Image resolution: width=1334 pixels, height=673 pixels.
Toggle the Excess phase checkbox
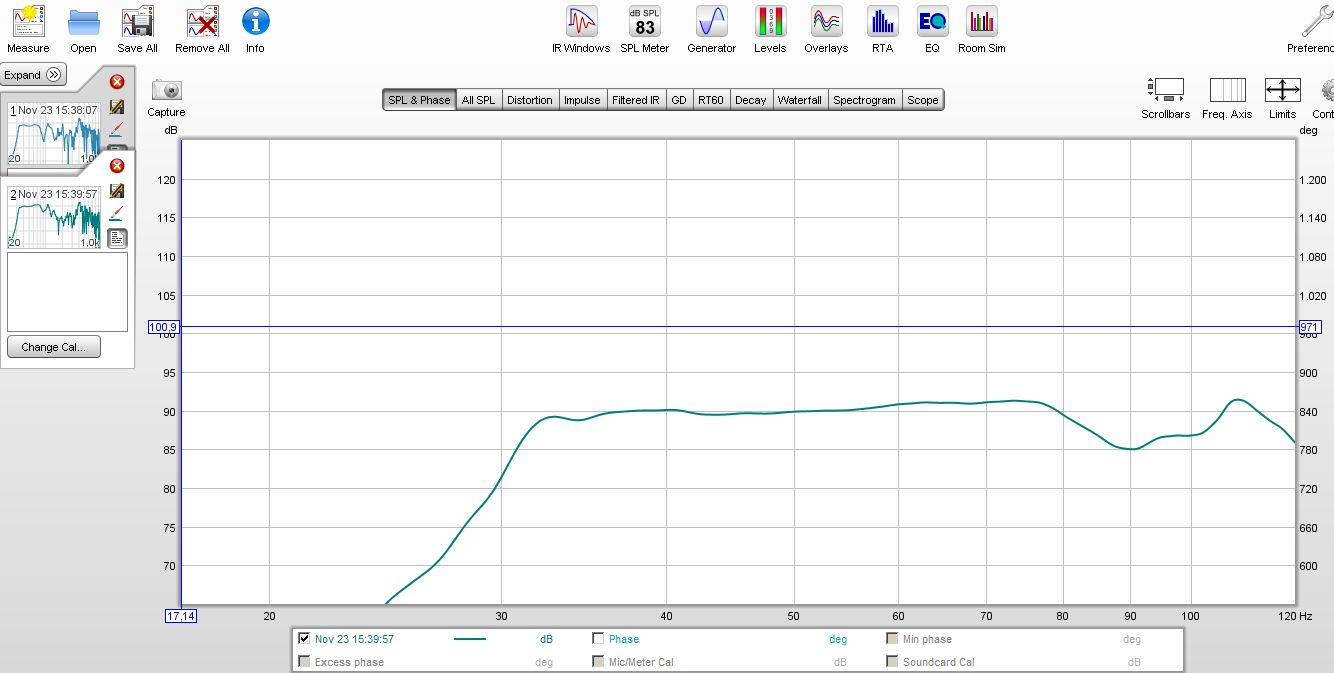click(304, 661)
